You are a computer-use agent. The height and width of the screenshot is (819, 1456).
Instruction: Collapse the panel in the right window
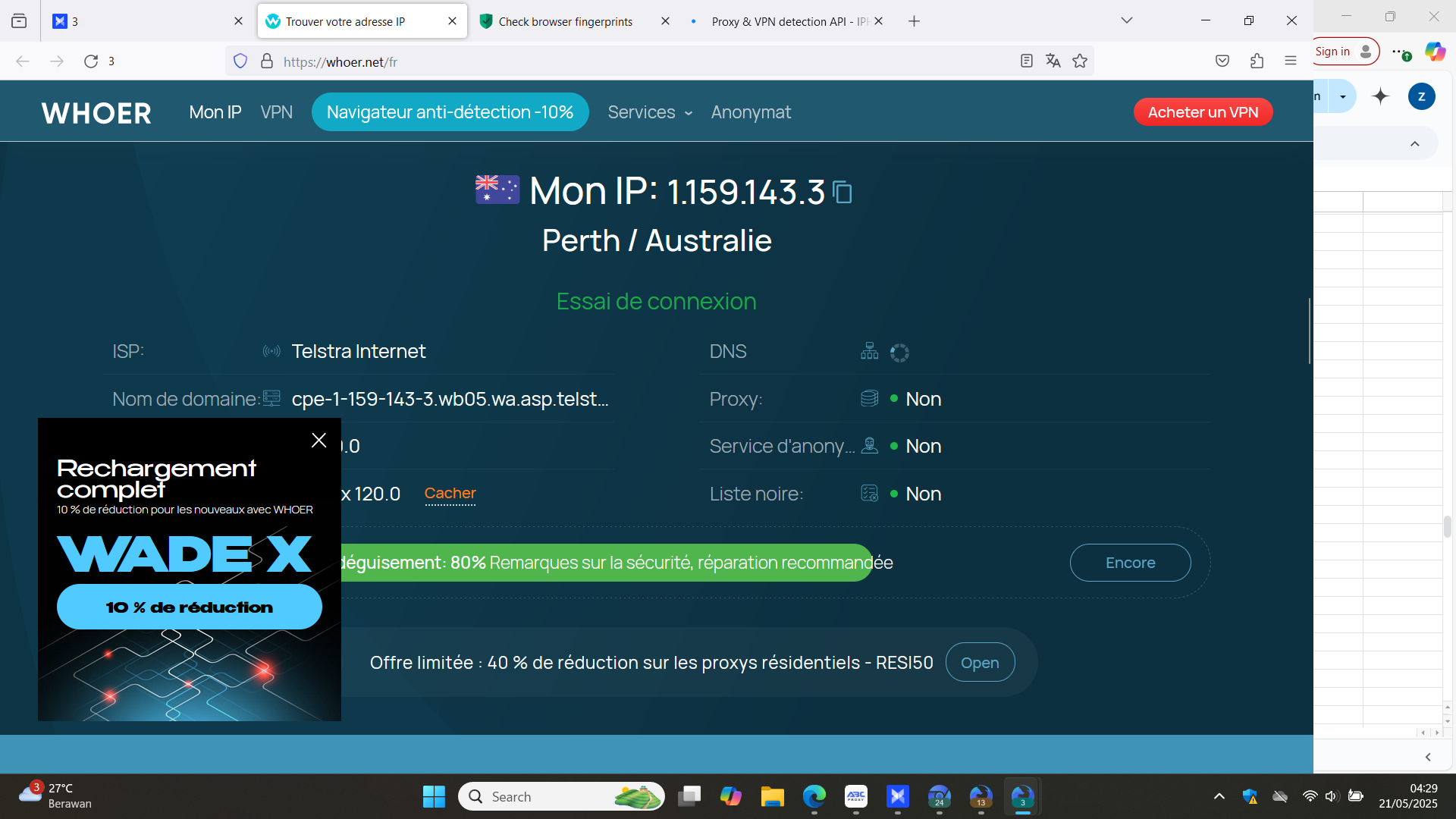[x=1415, y=144]
